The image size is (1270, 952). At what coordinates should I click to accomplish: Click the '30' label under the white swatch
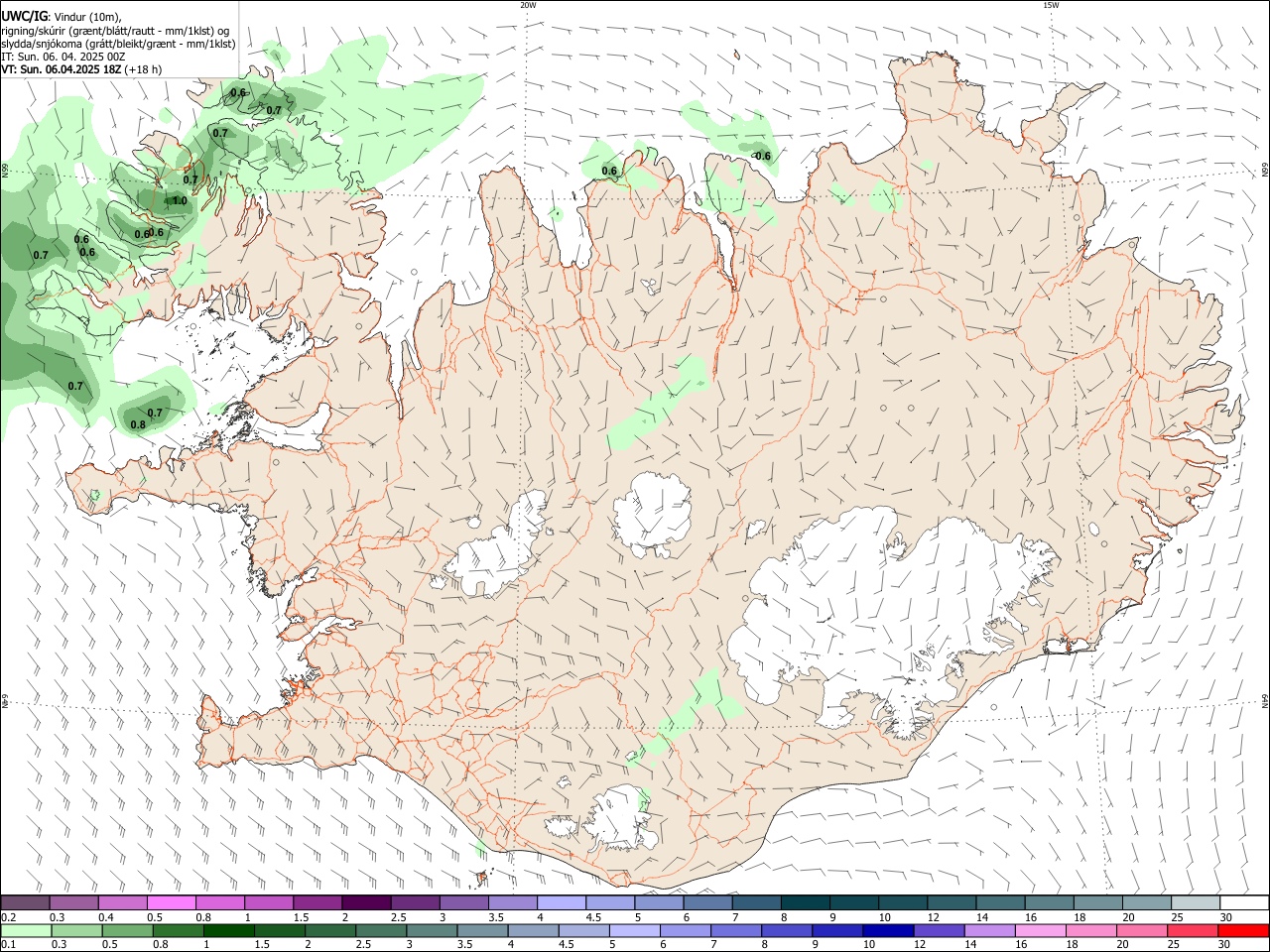[x=1224, y=917]
